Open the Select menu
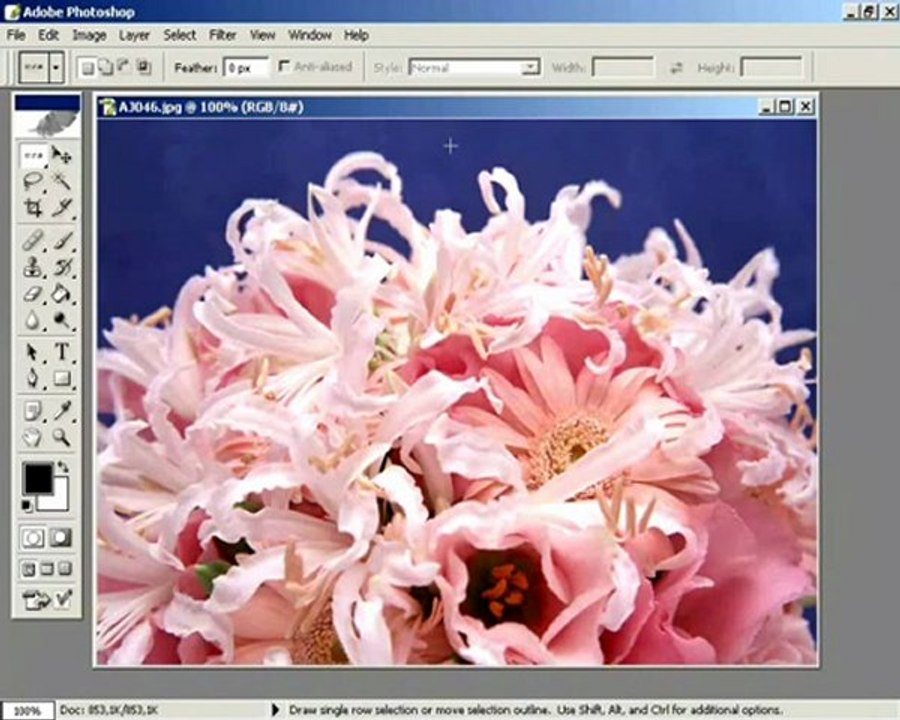 [180, 35]
